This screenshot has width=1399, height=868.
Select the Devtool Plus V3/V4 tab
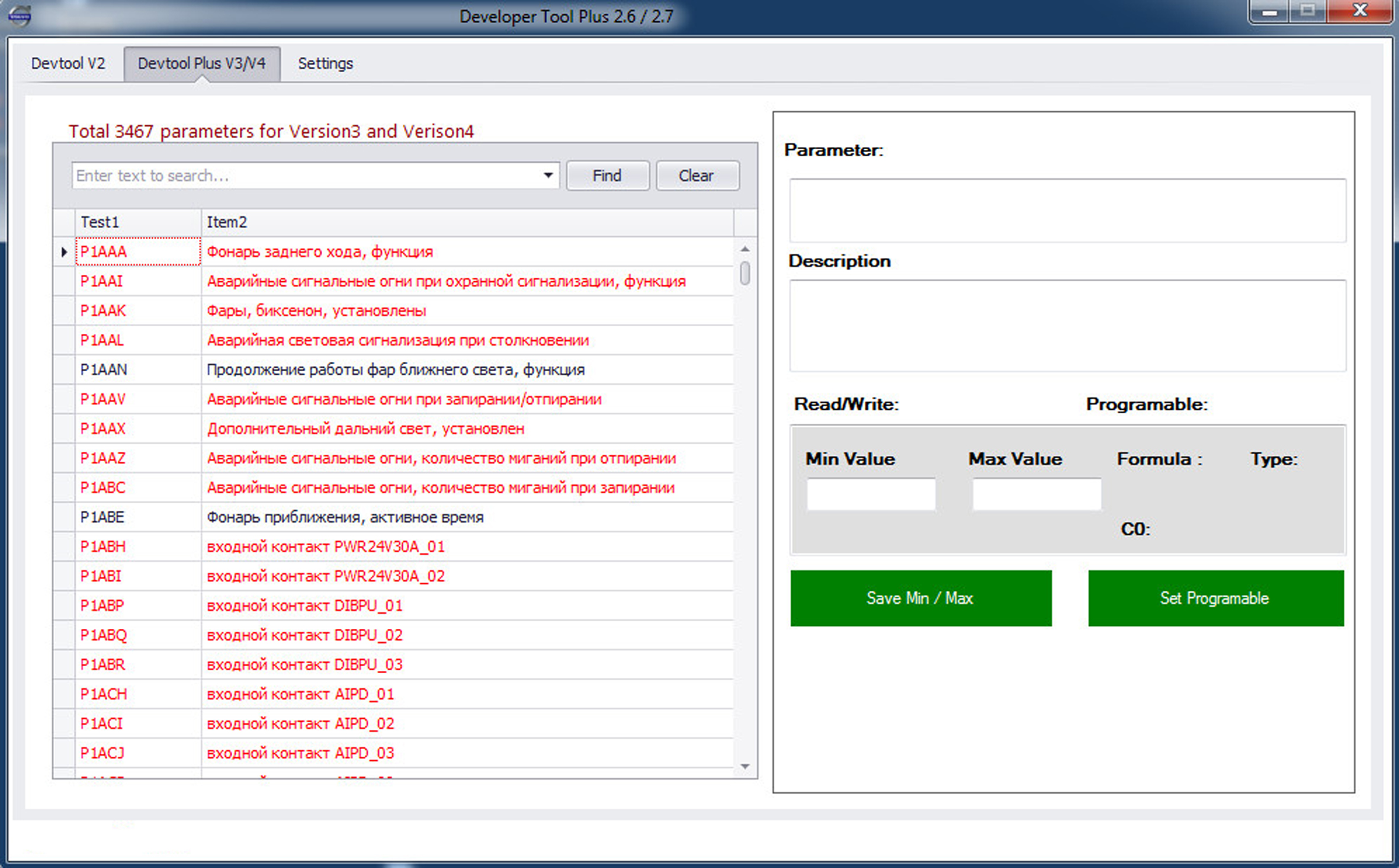click(x=201, y=63)
